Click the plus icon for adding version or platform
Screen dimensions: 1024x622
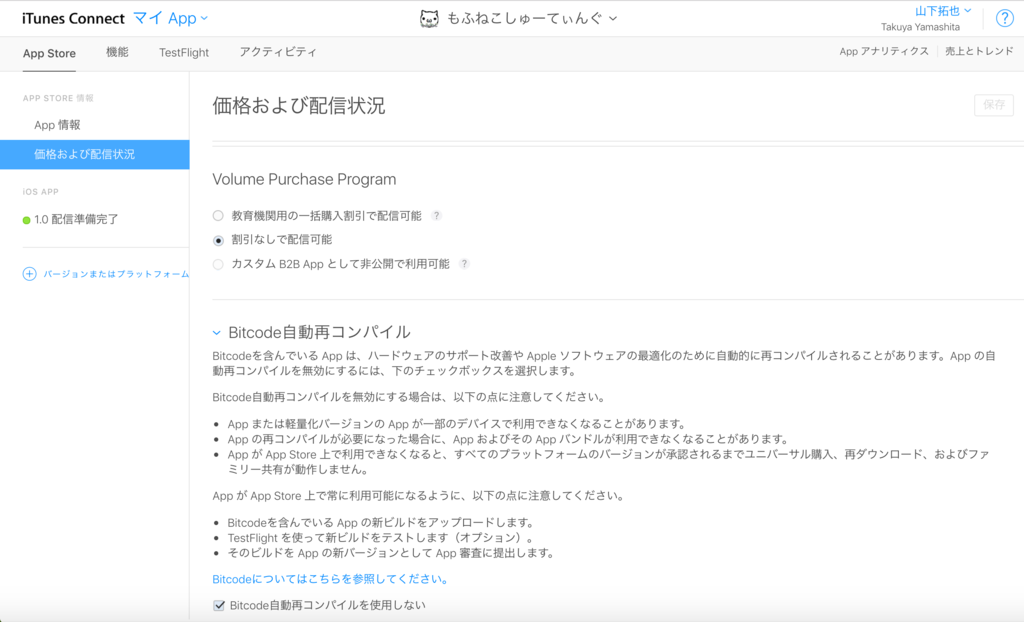click(29, 274)
